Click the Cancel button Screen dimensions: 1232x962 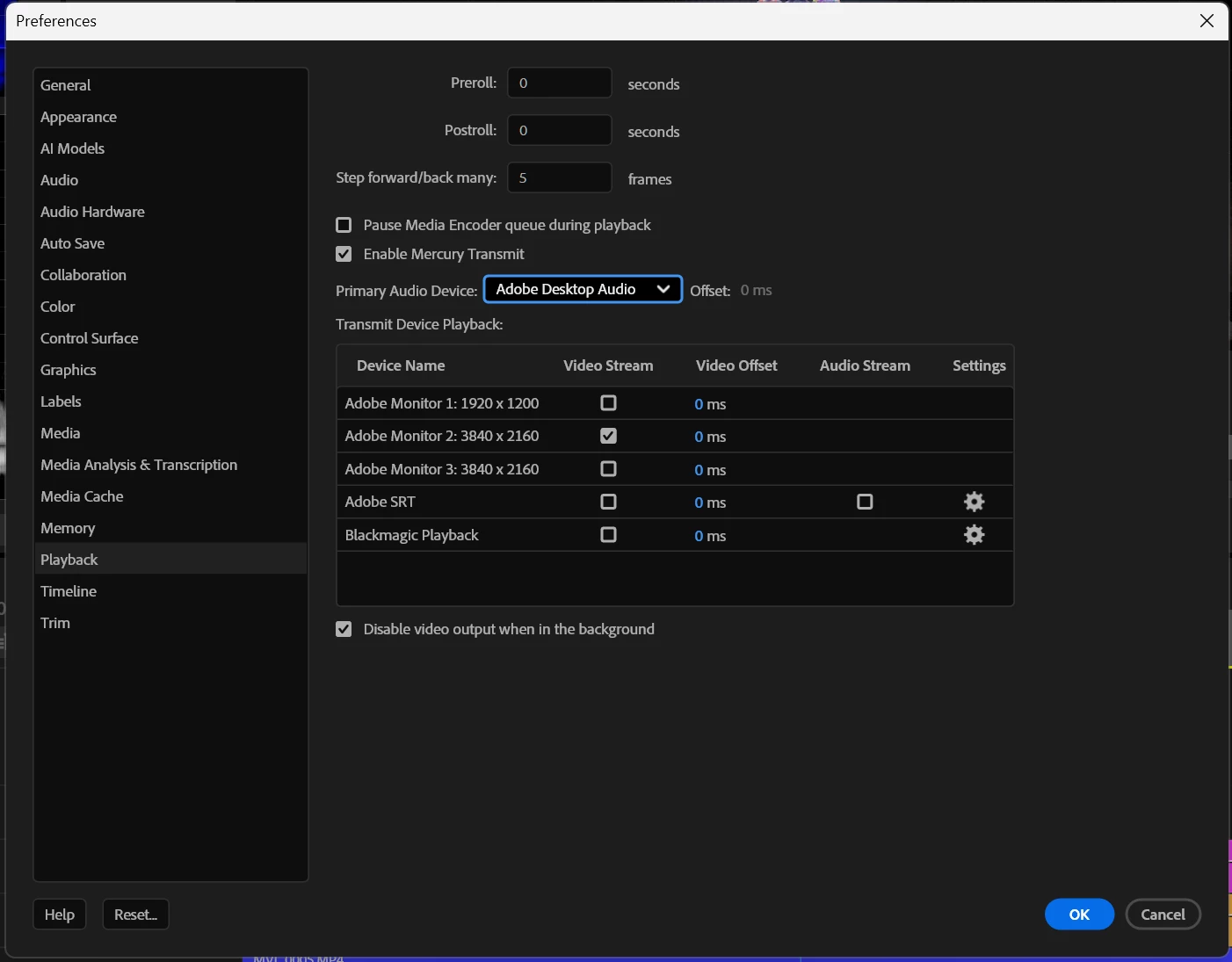(1163, 915)
